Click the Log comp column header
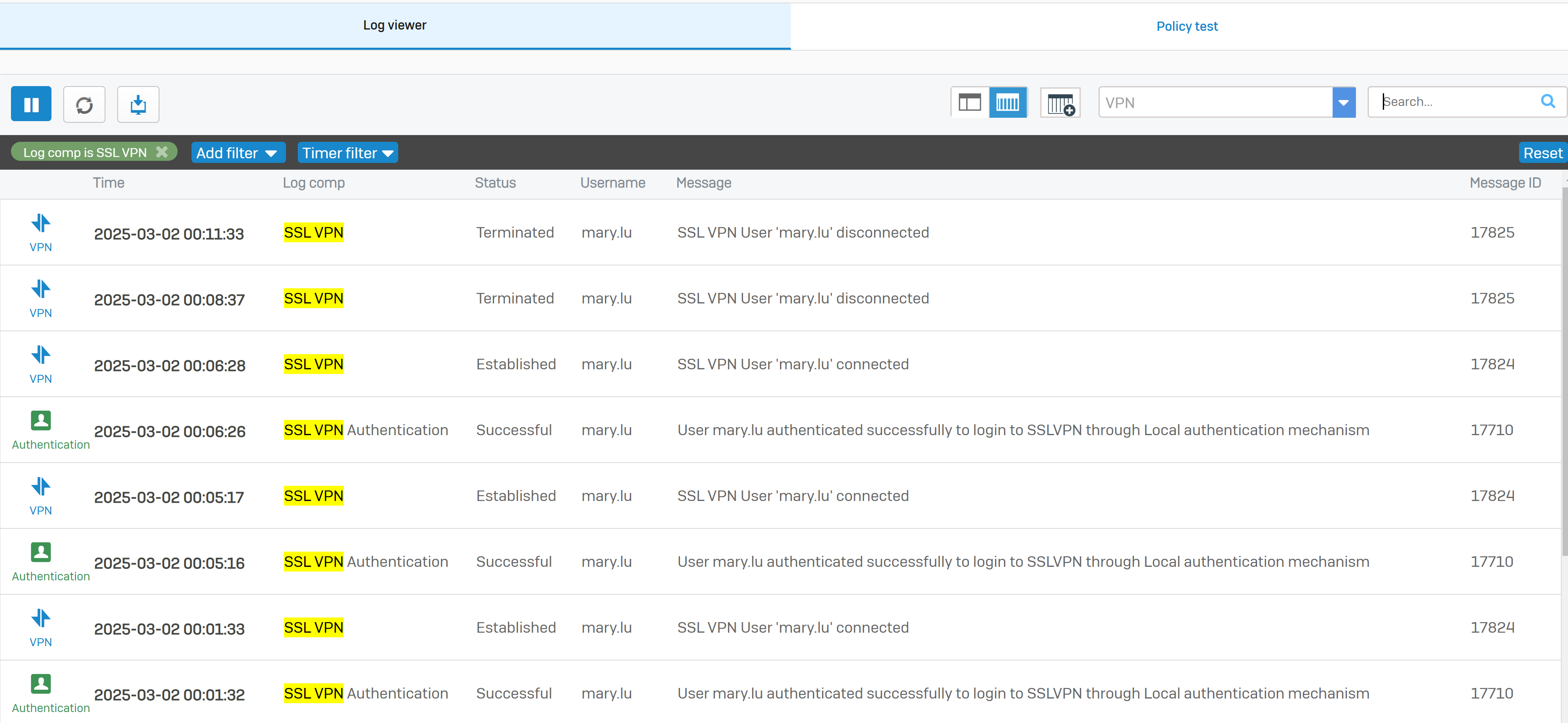Image resolution: width=1568 pixels, height=723 pixels. click(x=313, y=183)
